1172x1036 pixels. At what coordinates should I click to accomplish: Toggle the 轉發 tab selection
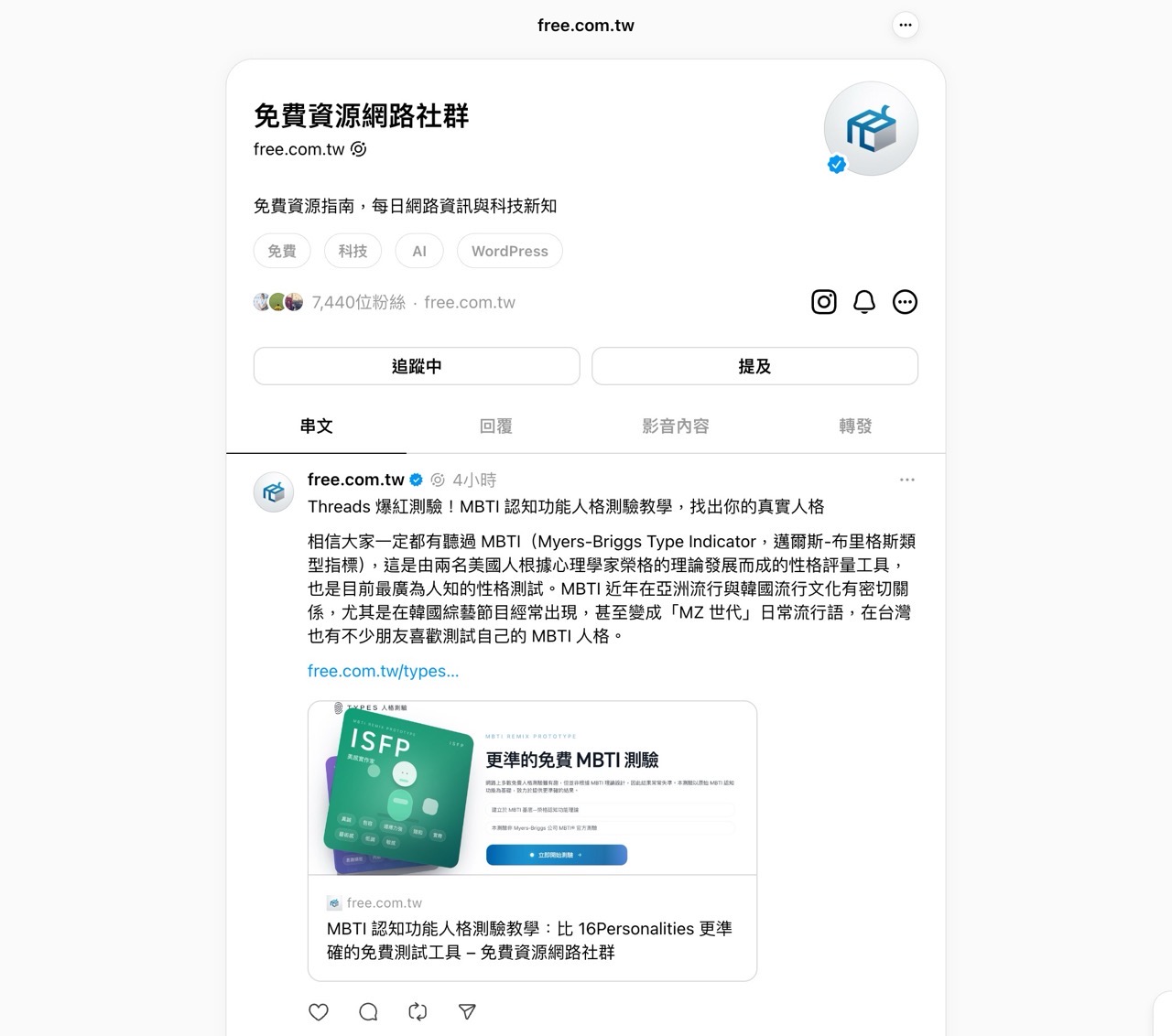click(x=855, y=426)
